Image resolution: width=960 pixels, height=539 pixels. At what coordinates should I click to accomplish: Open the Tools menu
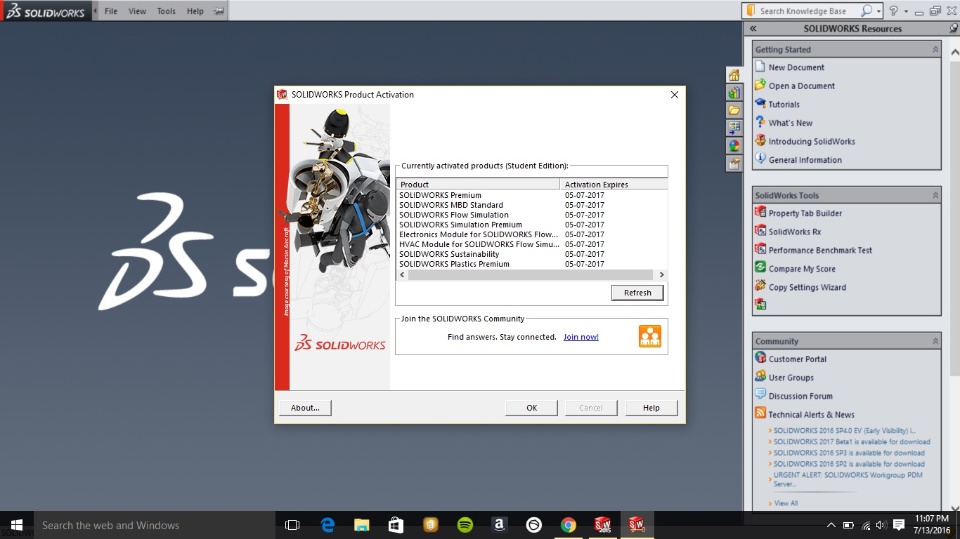[x=166, y=11]
